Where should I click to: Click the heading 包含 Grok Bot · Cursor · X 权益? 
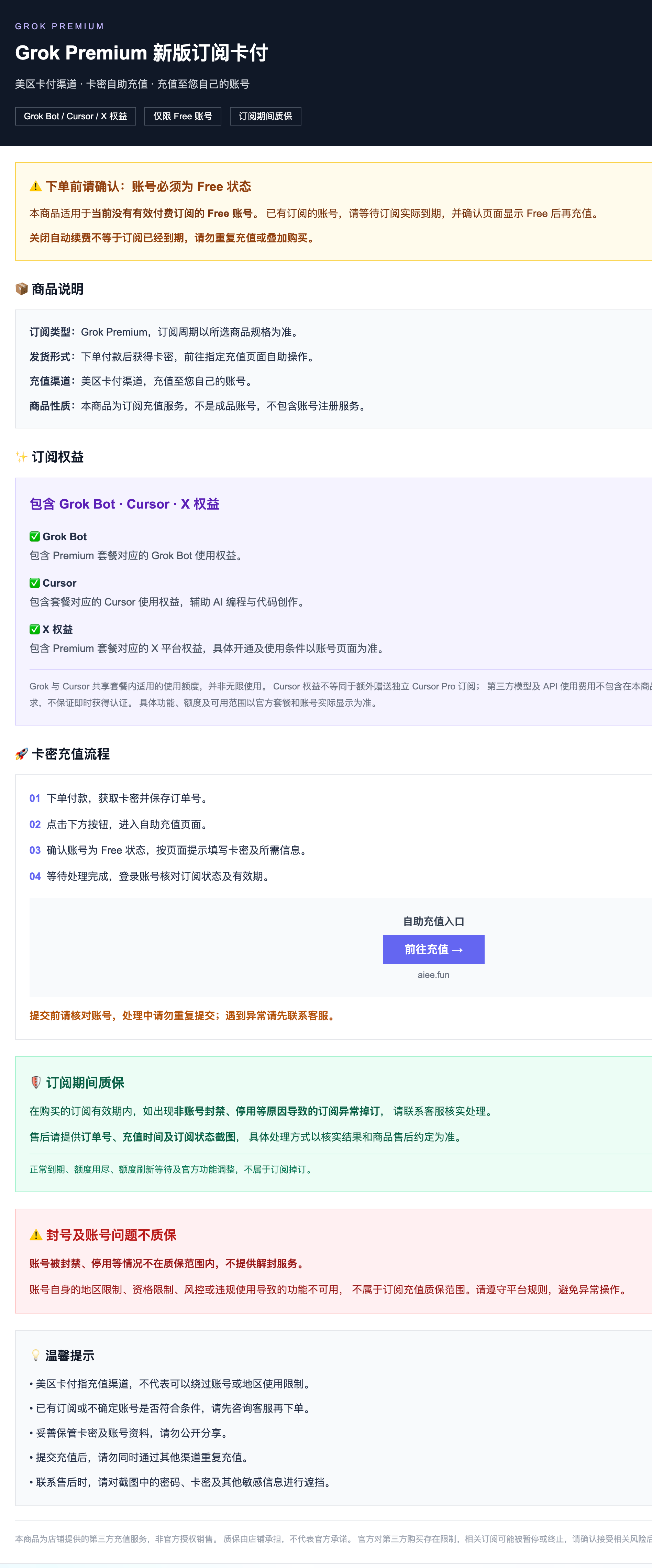pyautogui.click(x=125, y=504)
